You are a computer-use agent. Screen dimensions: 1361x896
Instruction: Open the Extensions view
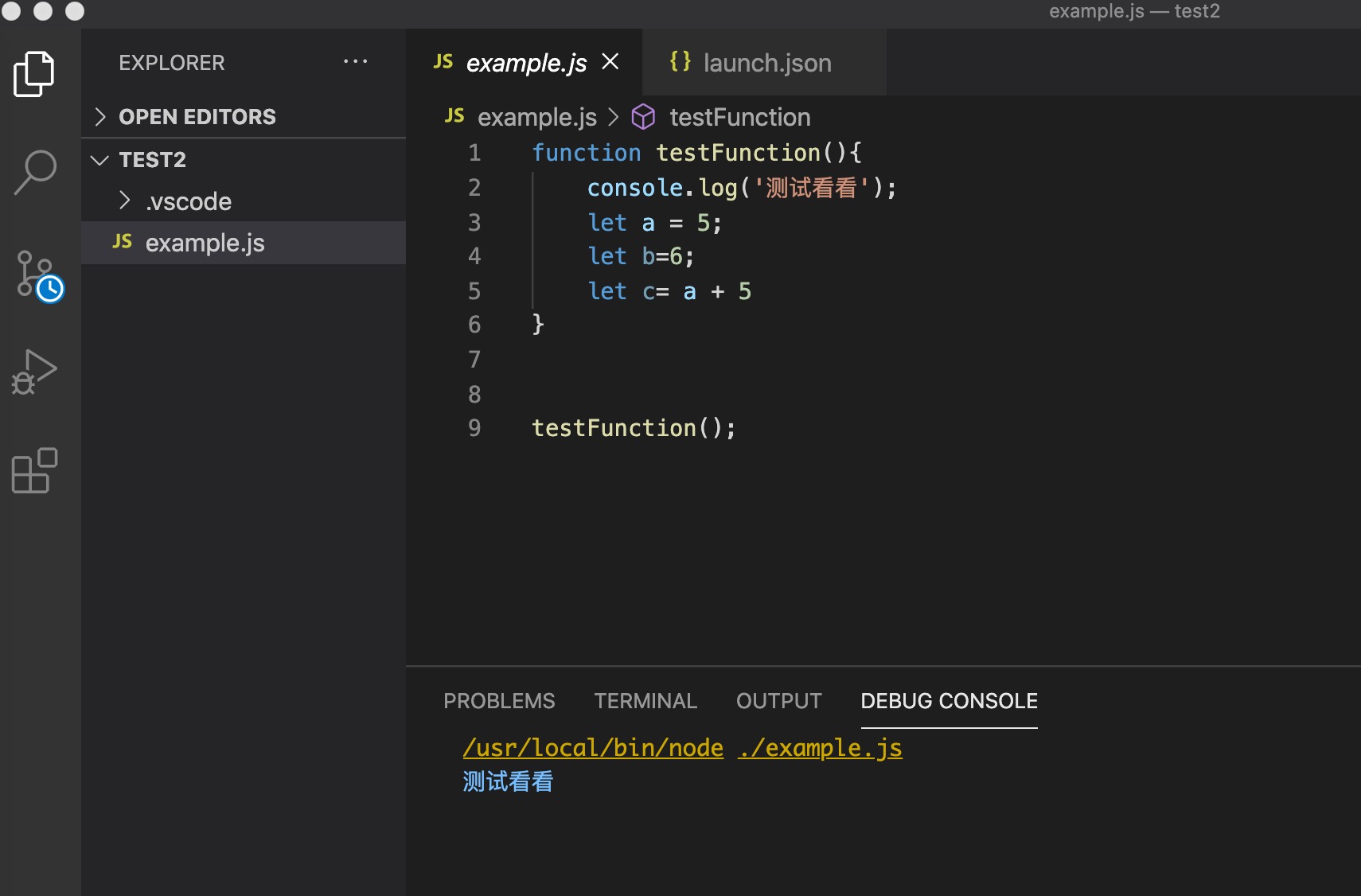pyautogui.click(x=34, y=470)
